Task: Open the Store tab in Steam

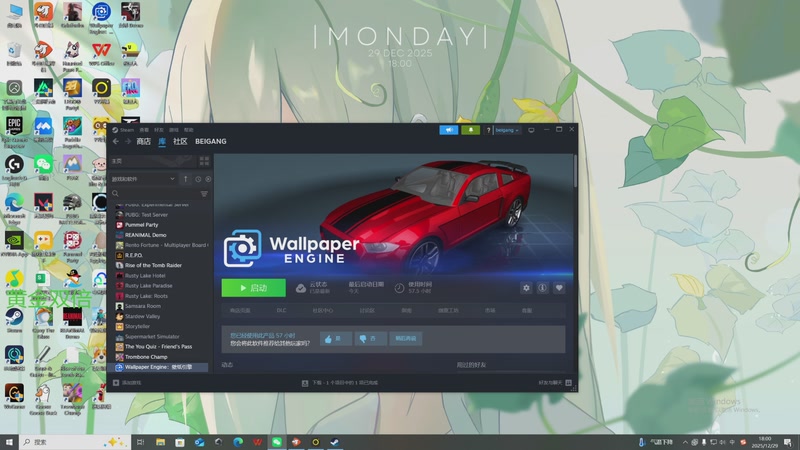Action: click(x=143, y=141)
